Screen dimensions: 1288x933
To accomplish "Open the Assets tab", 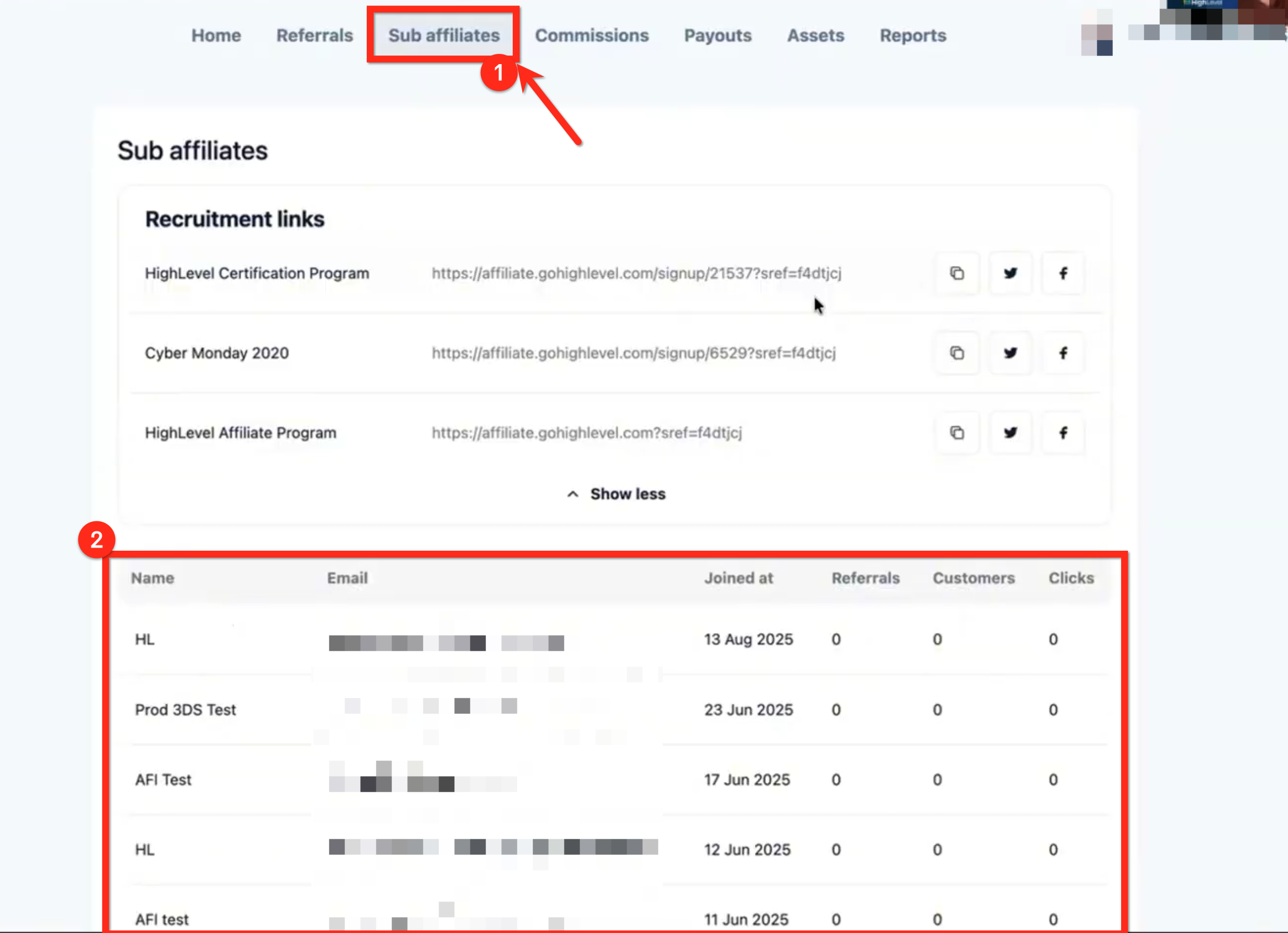I will (815, 35).
